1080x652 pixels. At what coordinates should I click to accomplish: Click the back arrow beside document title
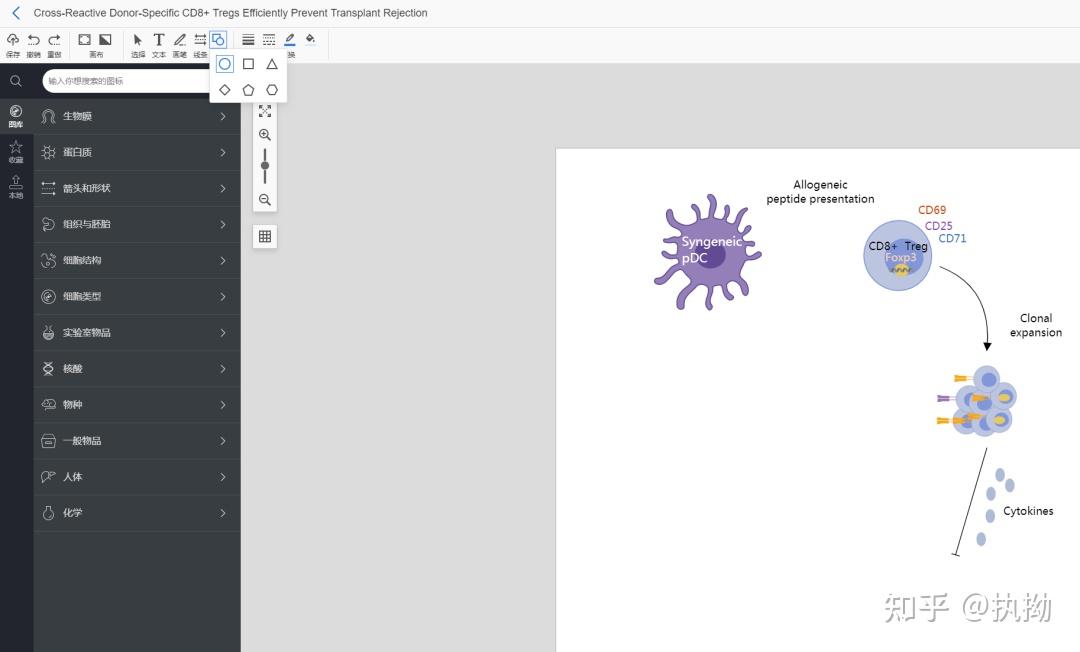pyautogui.click(x=16, y=13)
